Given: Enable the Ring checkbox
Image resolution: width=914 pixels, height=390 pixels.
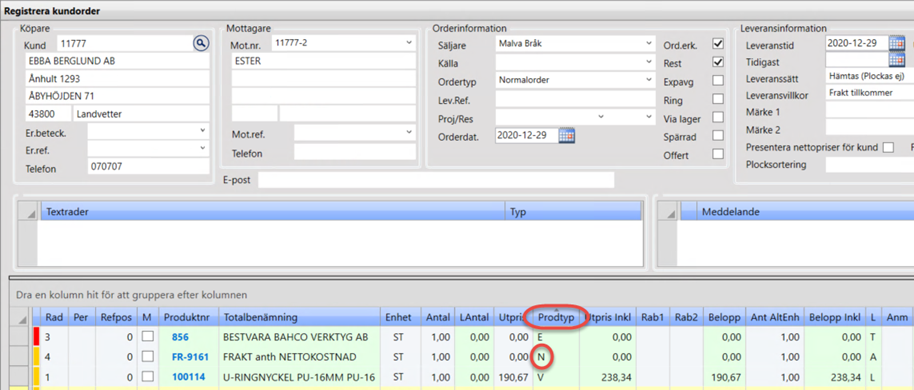Looking at the screenshot, I should click(718, 99).
